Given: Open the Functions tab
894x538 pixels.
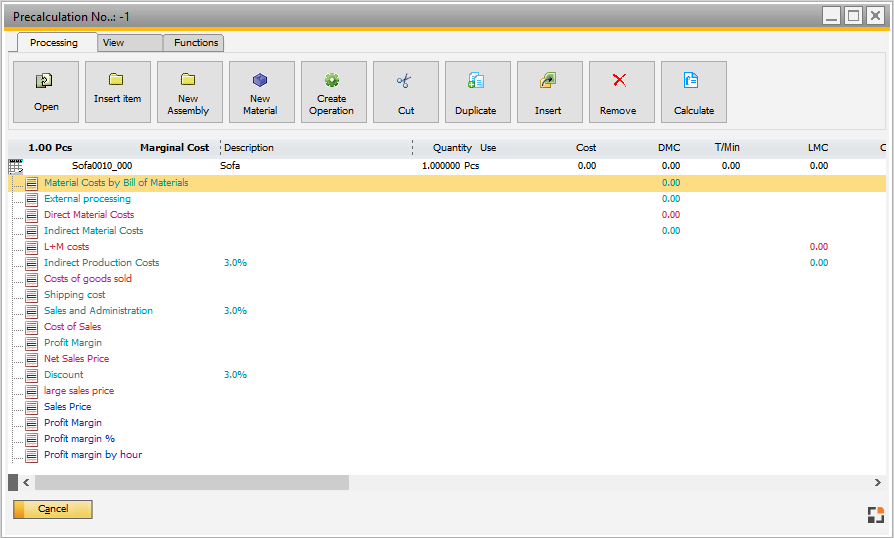Looking at the screenshot, I should pos(196,43).
